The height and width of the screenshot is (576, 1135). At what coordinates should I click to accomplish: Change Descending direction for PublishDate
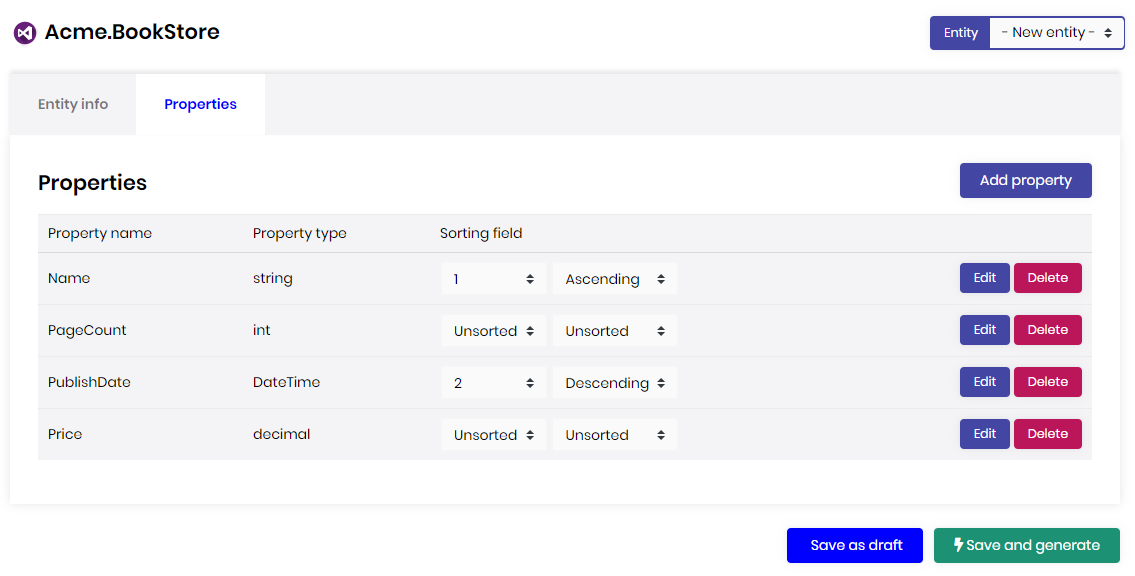(x=614, y=383)
